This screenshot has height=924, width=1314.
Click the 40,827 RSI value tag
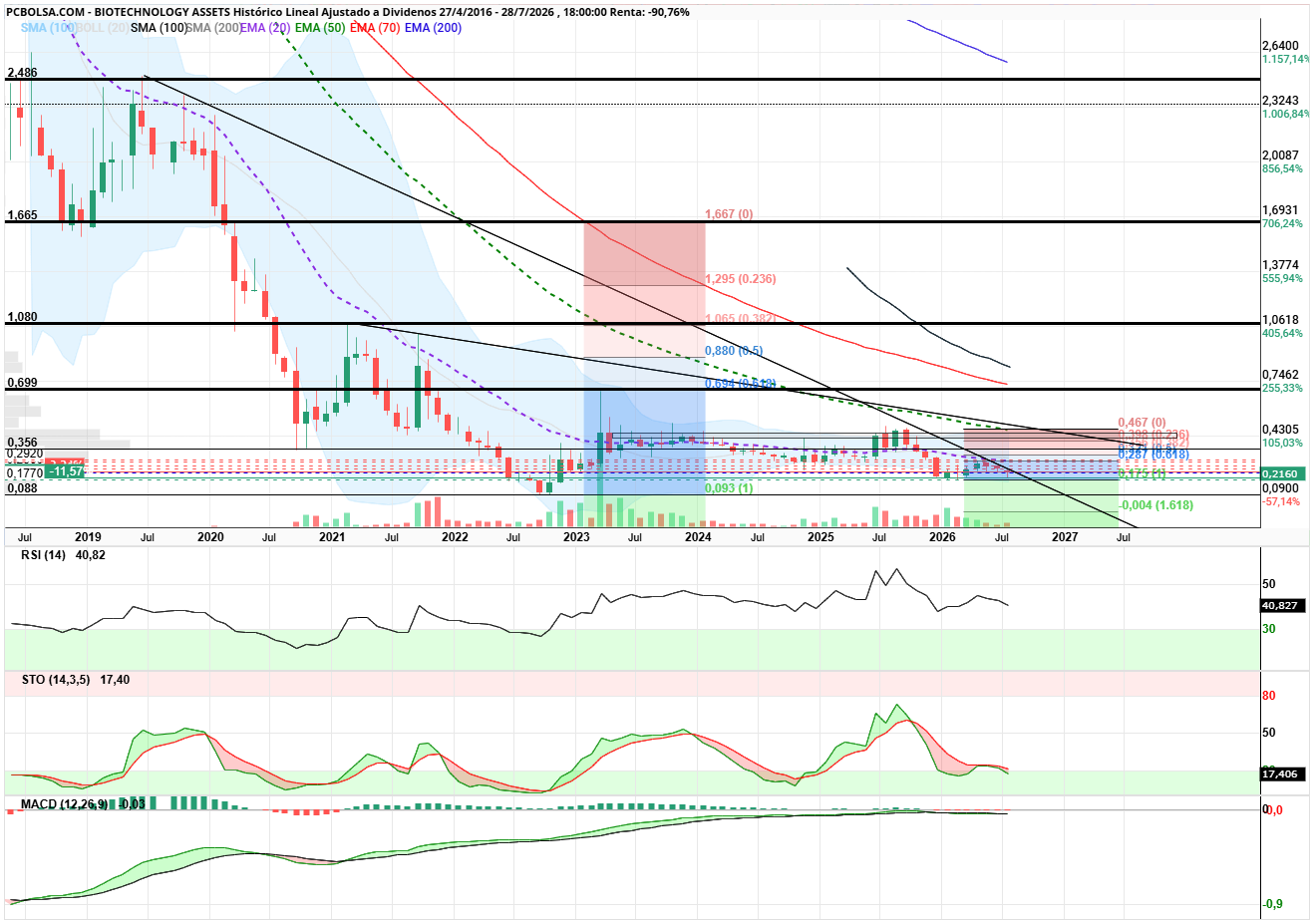pos(1280,605)
